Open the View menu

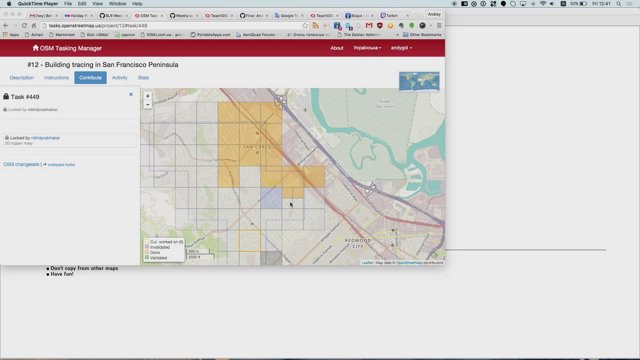[97, 4]
